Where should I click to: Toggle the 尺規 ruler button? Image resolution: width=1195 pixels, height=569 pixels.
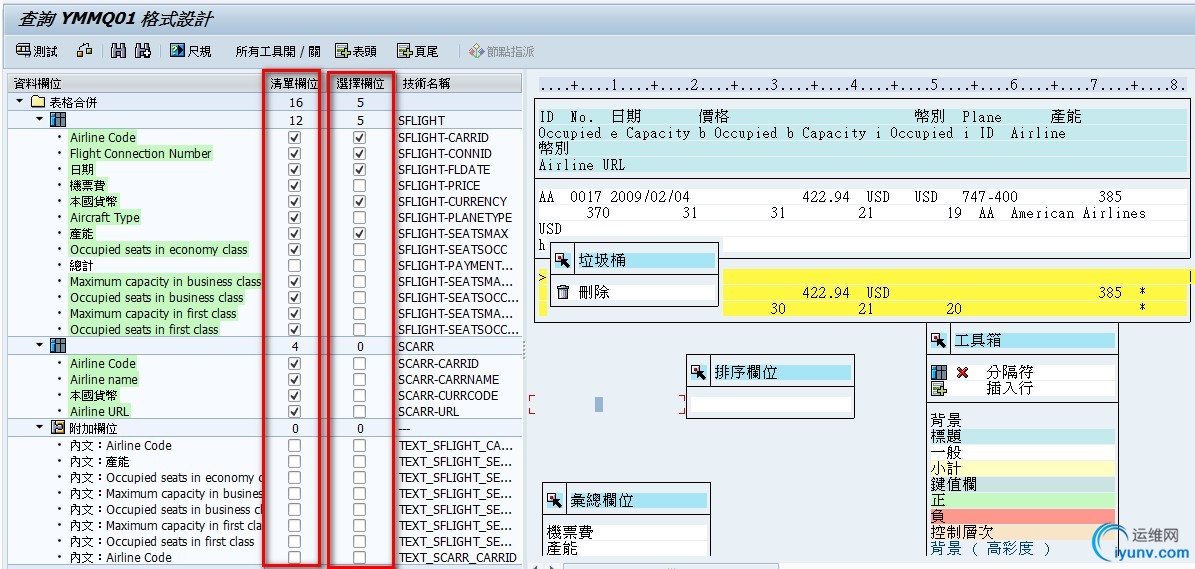pyautogui.click(x=191, y=51)
